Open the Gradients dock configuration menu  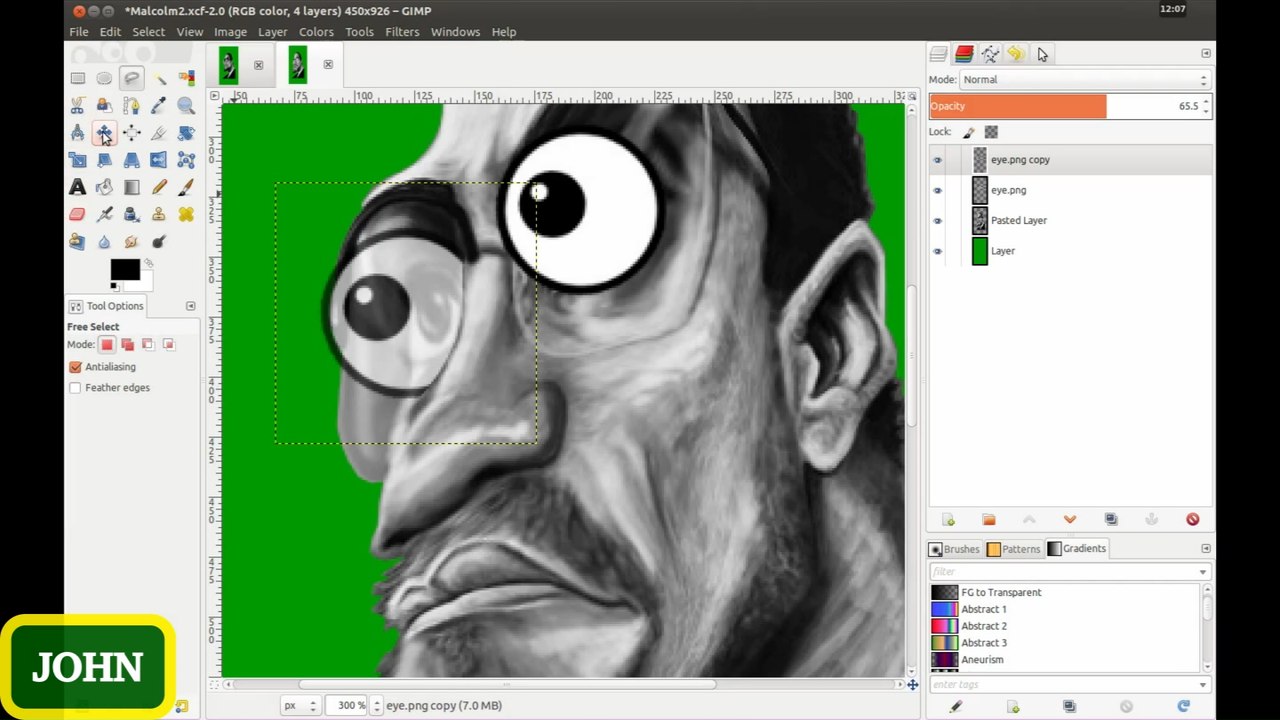point(1206,548)
